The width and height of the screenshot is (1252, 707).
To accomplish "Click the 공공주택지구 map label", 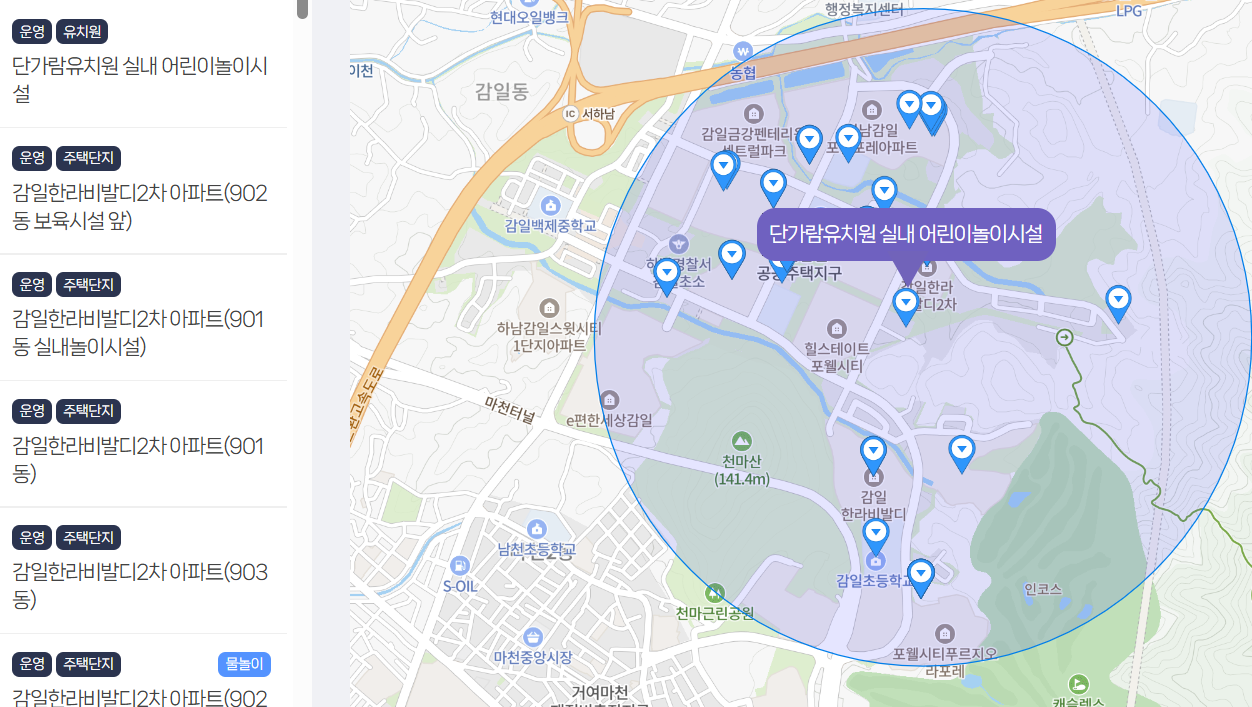I will (x=799, y=273).
